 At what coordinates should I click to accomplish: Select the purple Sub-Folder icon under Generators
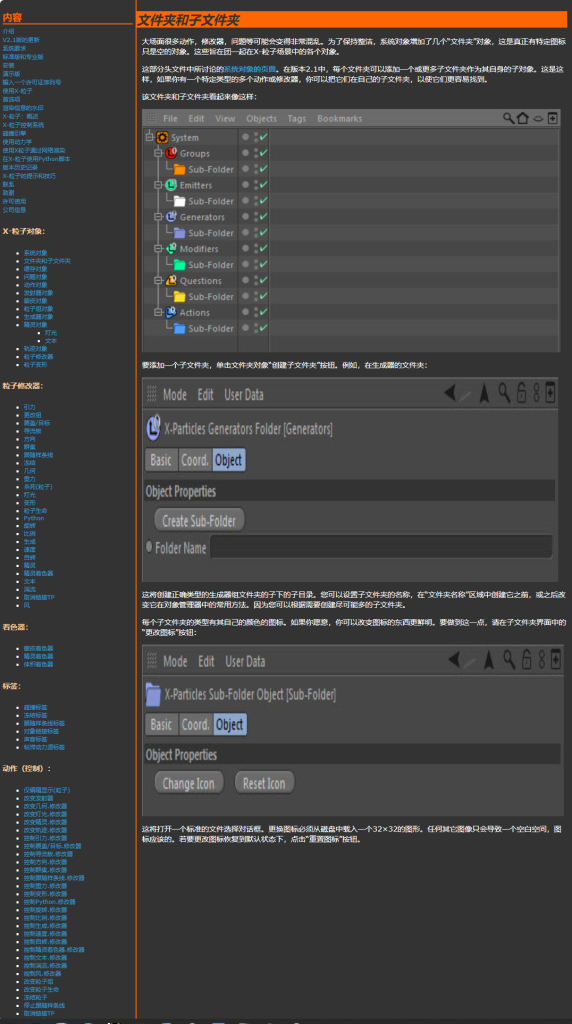point(180,233)
